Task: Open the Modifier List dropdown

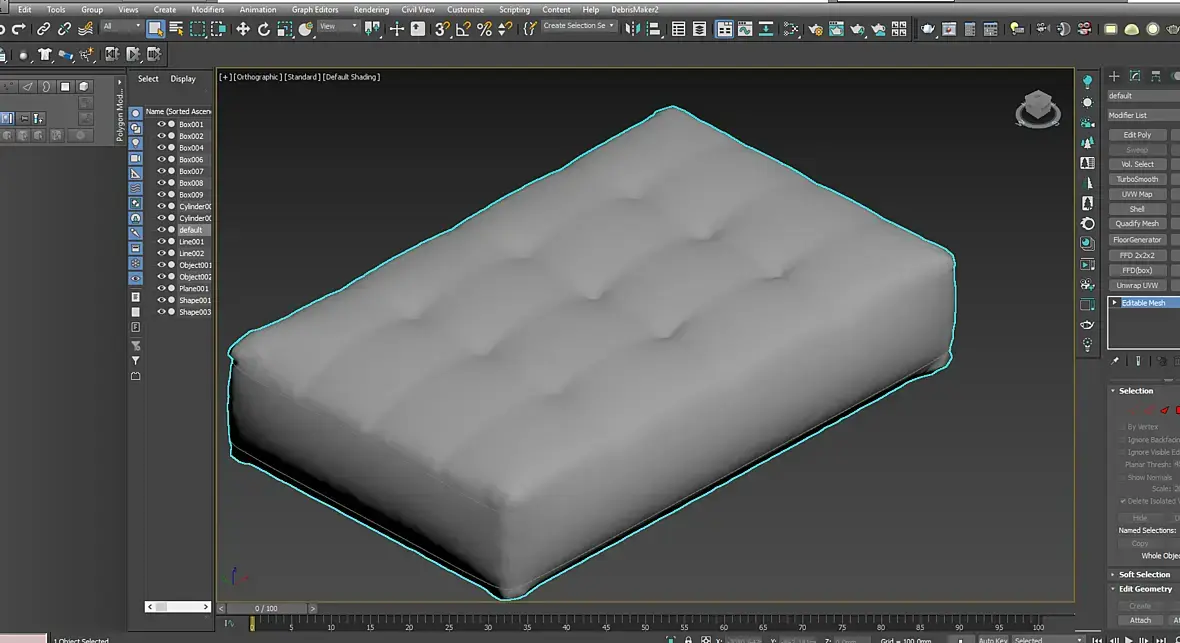Action: coord(1144,115)
